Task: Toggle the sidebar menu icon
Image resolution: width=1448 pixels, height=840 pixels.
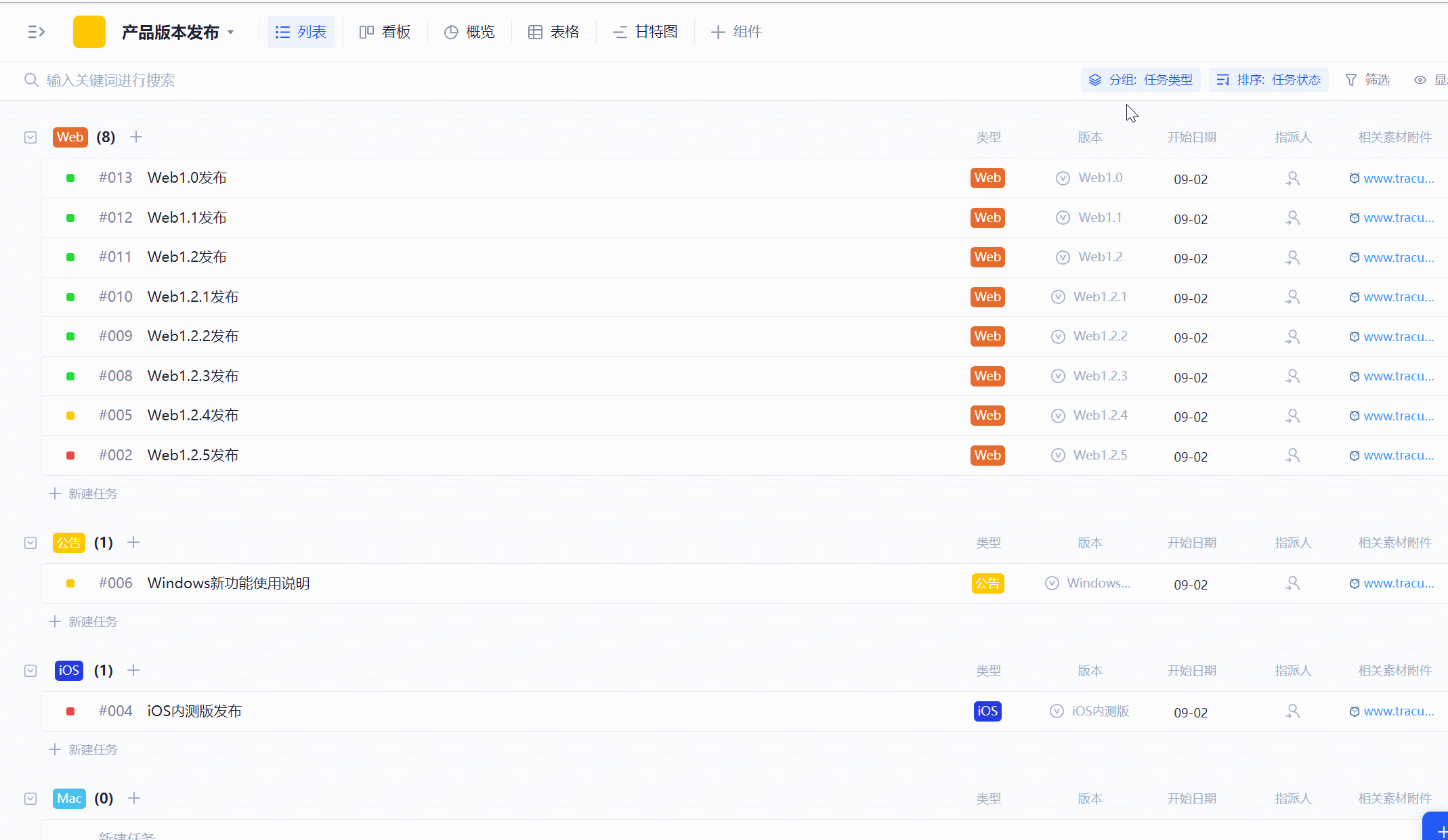Action: click(x=36, y=32)
